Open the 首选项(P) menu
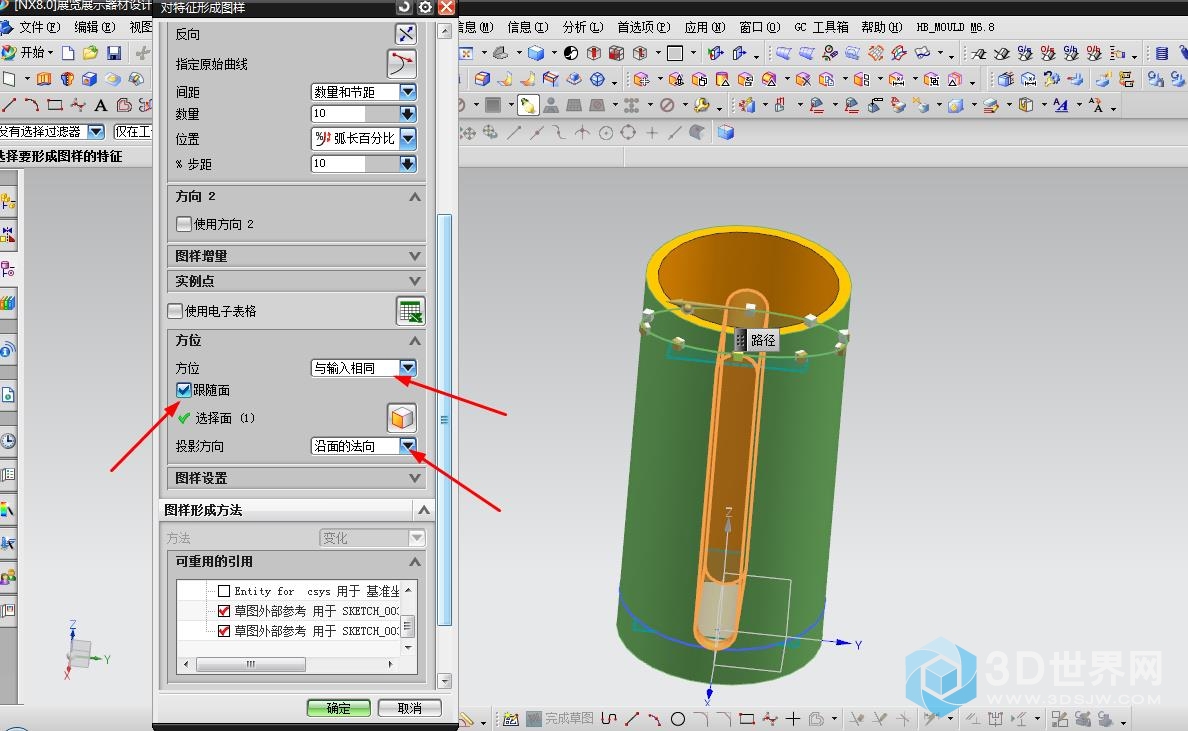Screen dimensions: 1188x731 coord(643,27)
